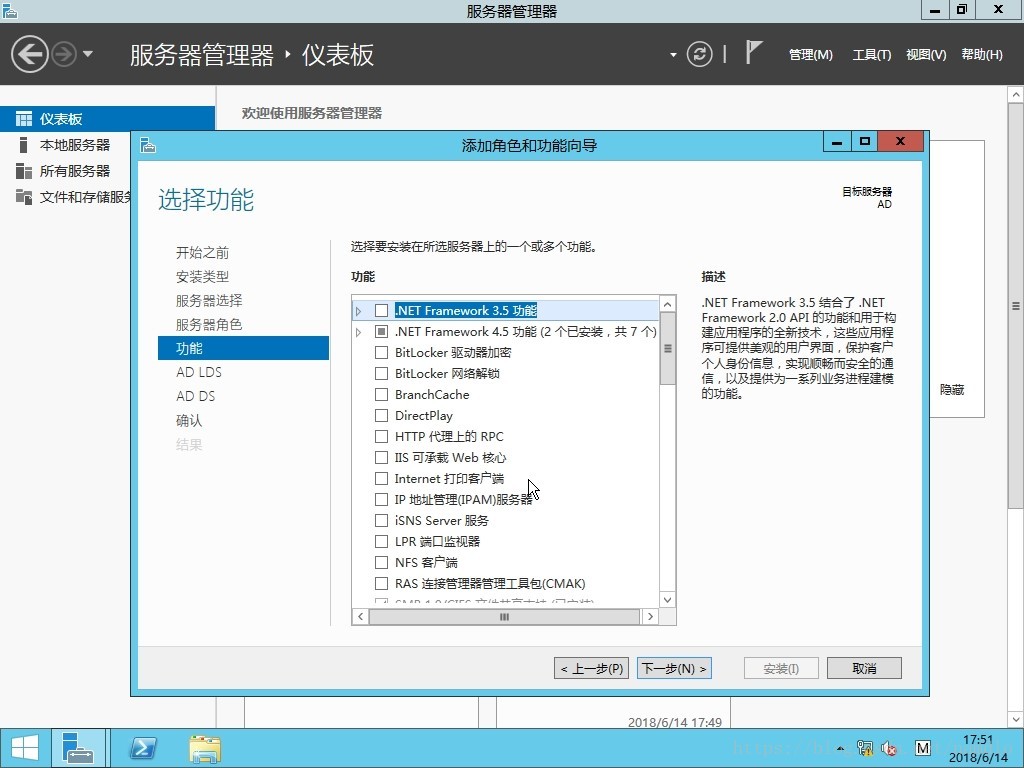Go to 安装类型 wizard step
This screenshot has height=768, width=1024.
[202, 277]
